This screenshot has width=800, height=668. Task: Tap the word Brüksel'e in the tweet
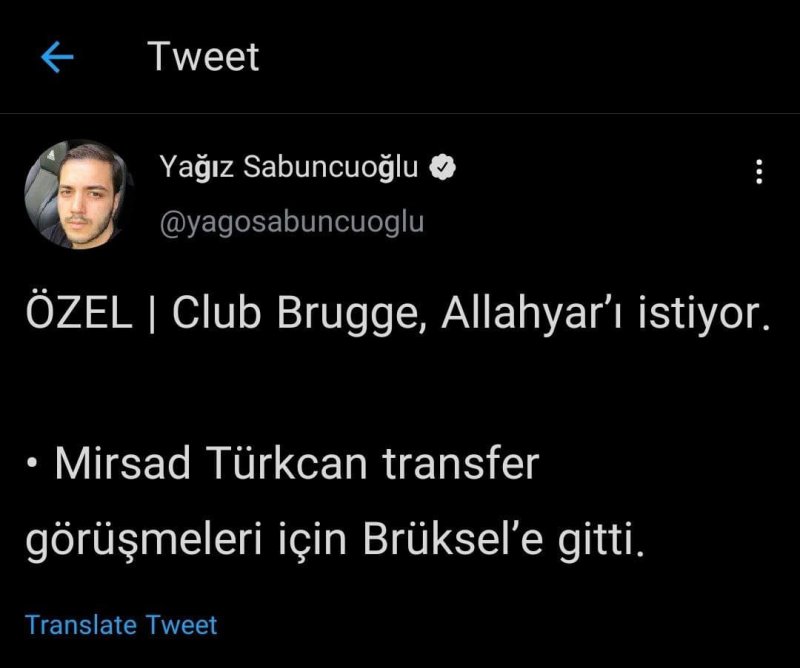[453, 540]
